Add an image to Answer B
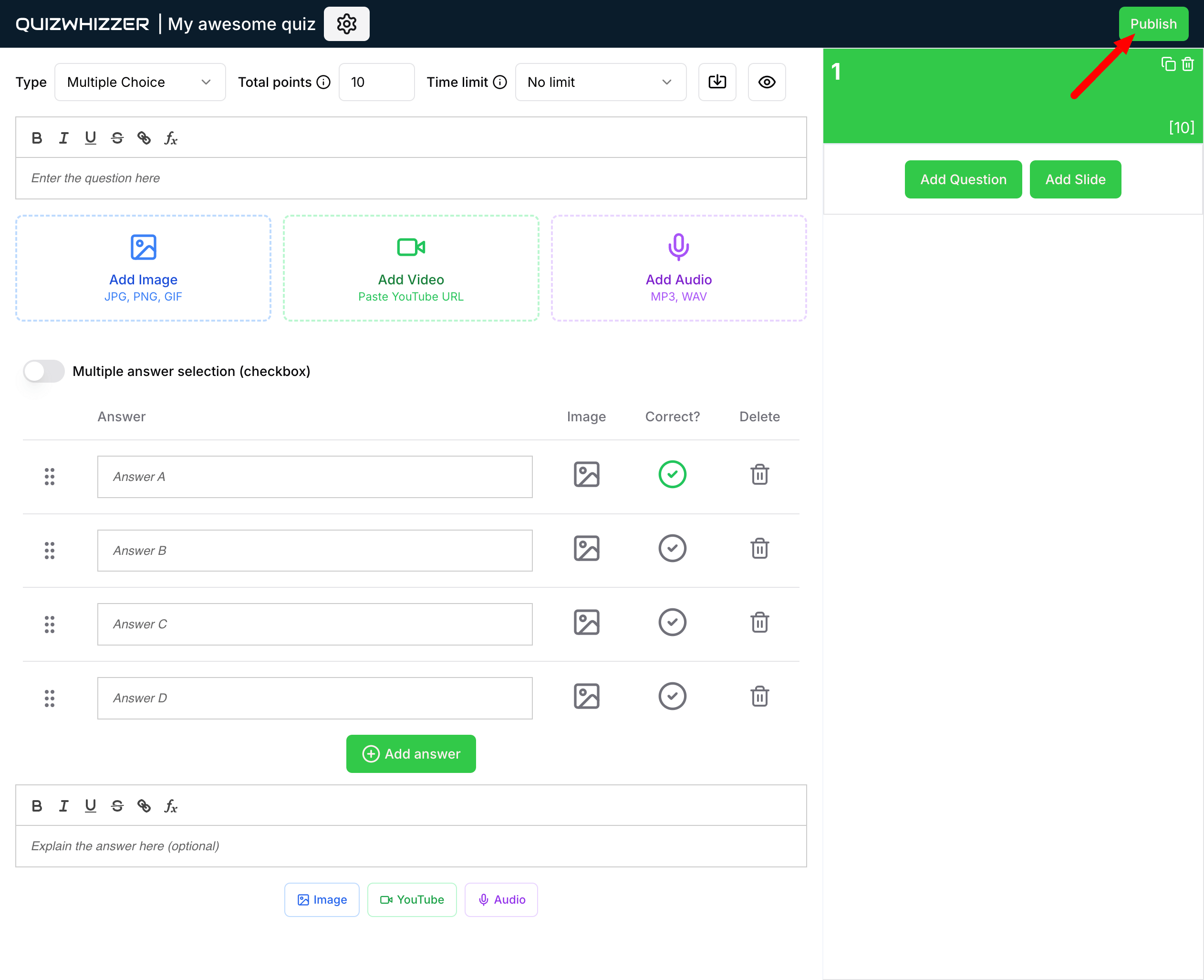Image resolution: width=1204 pixels, height=980 pixels. (586, 548)
